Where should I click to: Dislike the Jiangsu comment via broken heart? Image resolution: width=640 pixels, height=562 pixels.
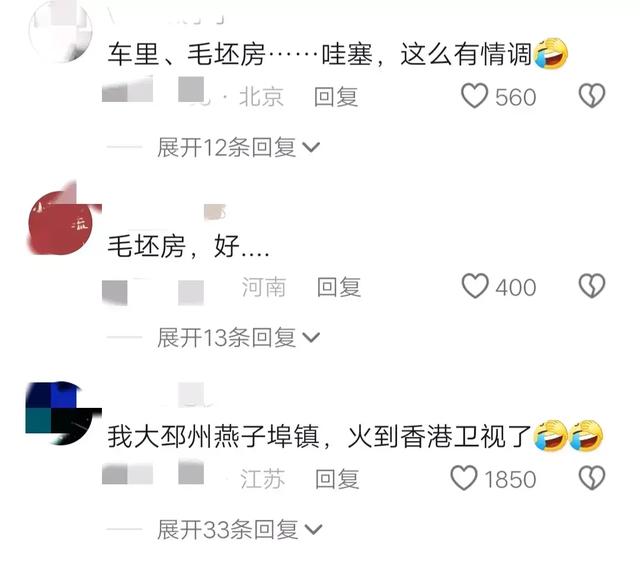pyautogui.click(x=592, y=478)
